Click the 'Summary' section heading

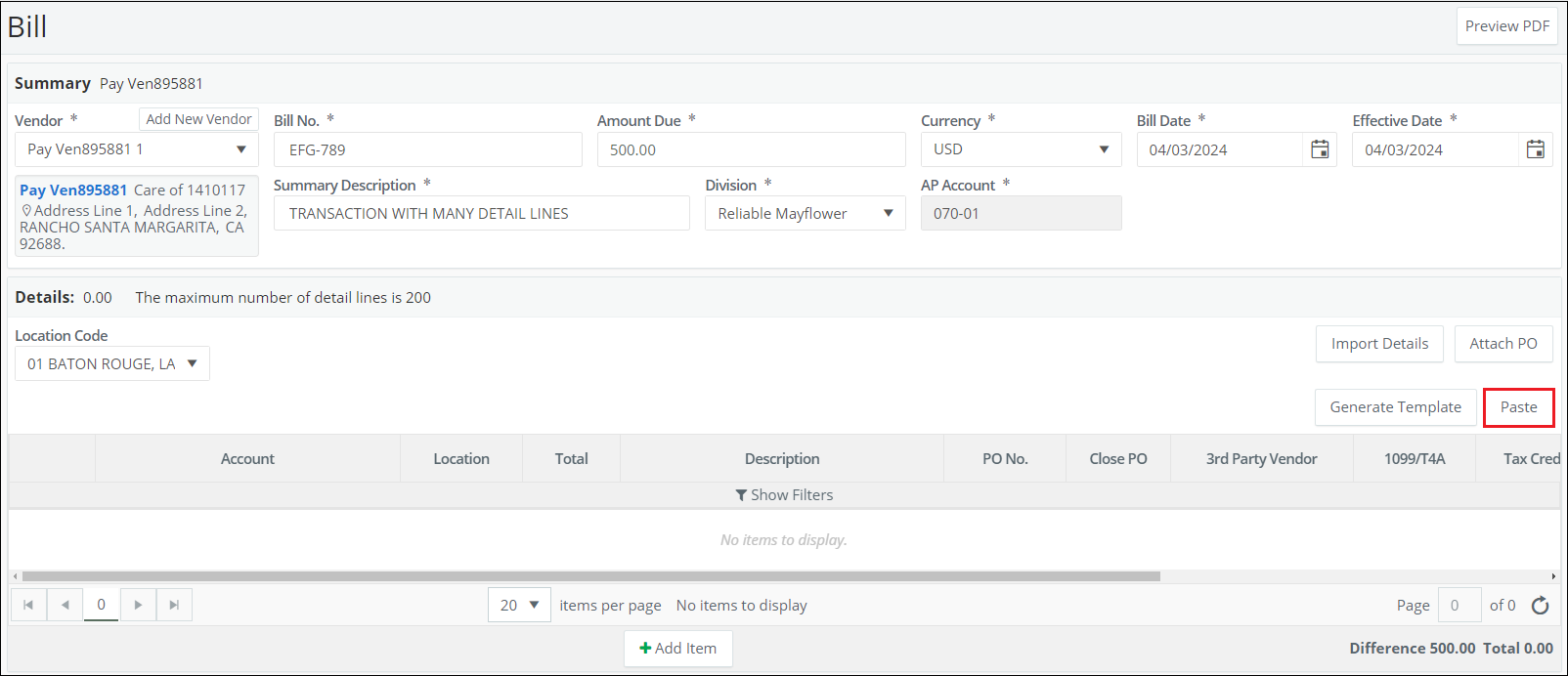(x=53, y=84)
